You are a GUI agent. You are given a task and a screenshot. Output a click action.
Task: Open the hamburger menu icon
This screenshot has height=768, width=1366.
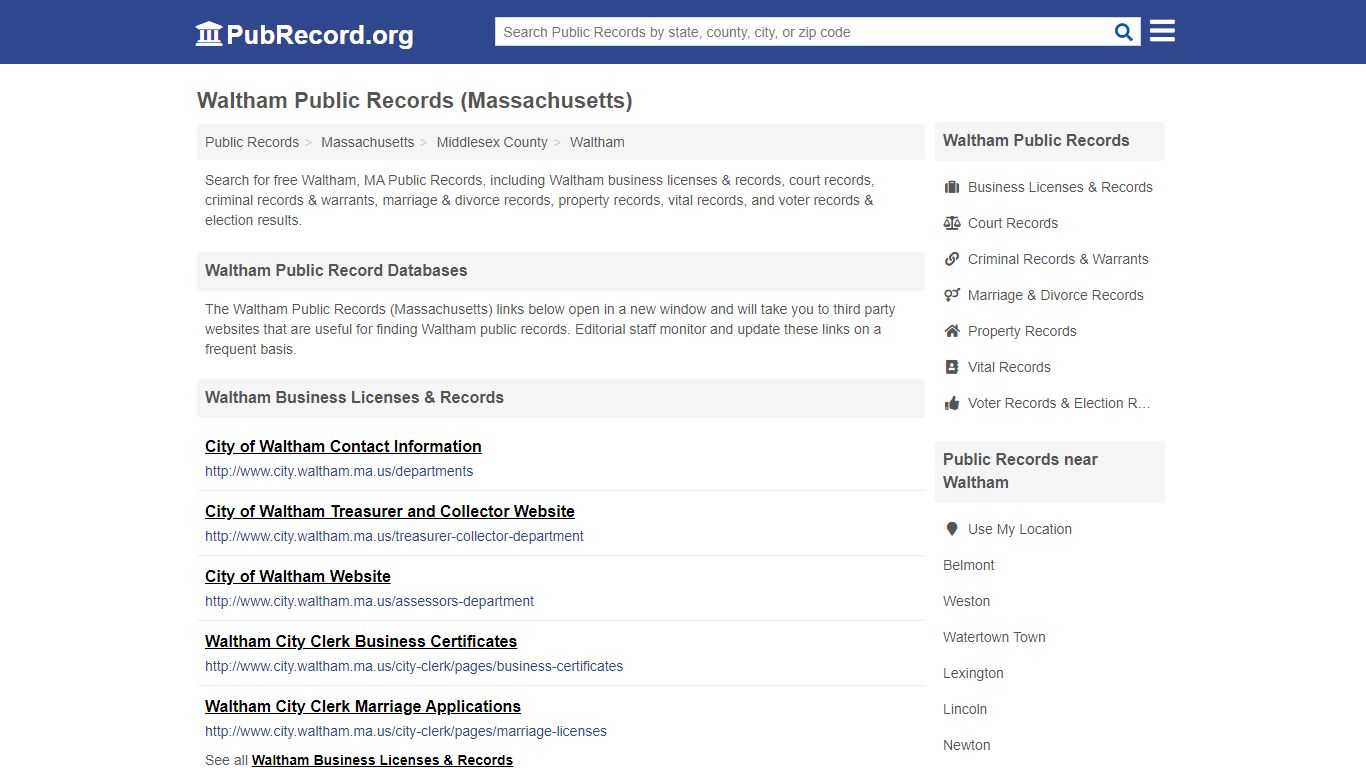(1162, 31)
